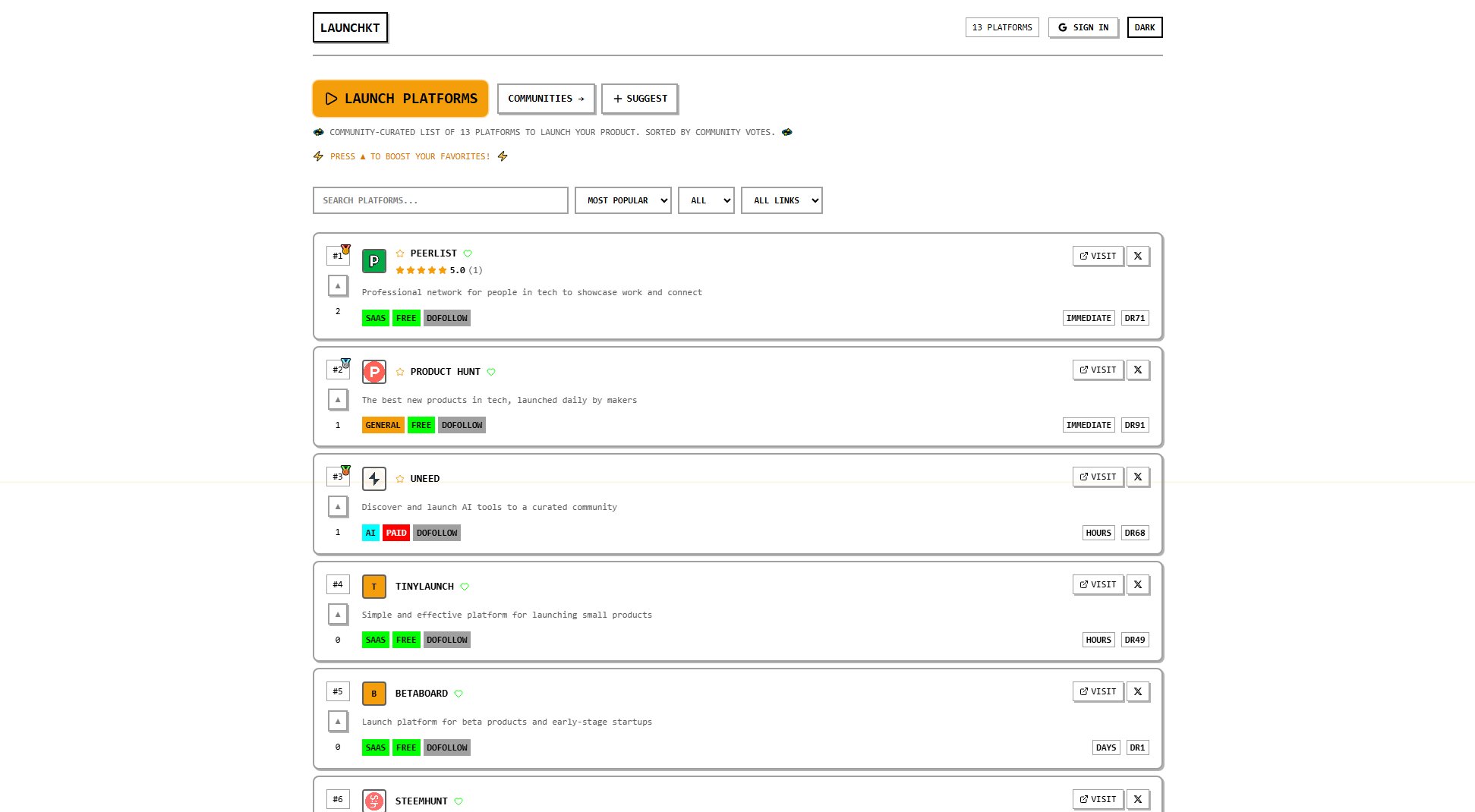Click the LAUNCHKT logo

click(x=350, y=27)
